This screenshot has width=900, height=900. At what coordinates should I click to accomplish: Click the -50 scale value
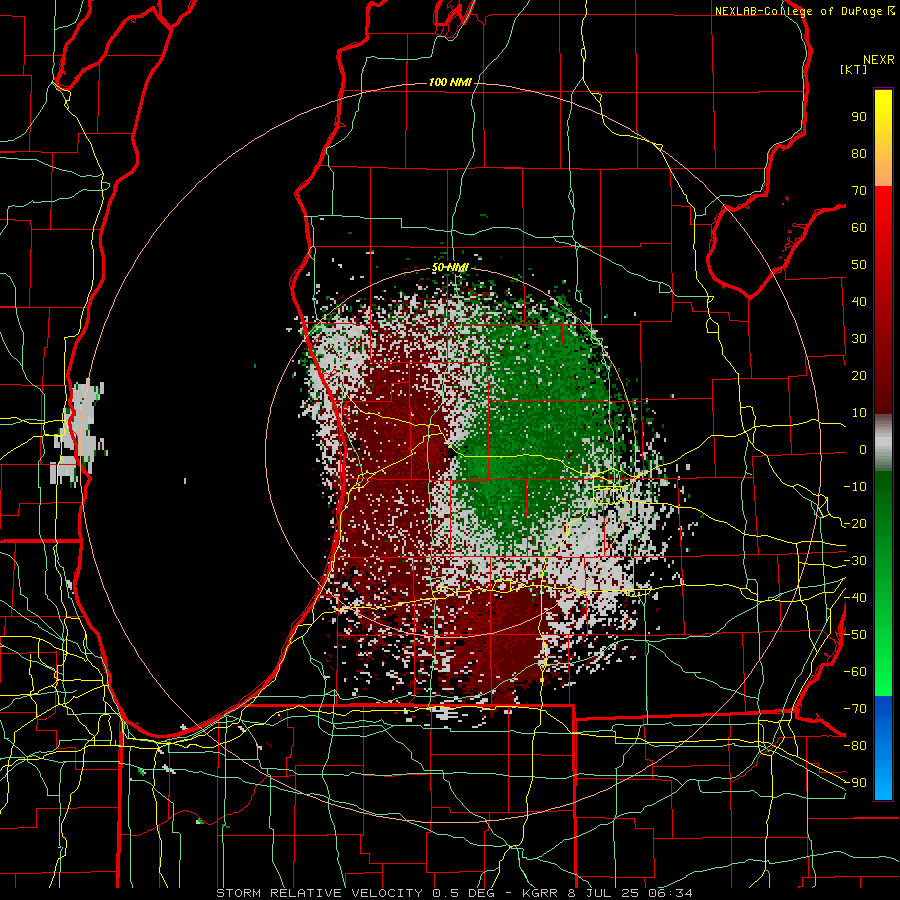tap(855, 635)
